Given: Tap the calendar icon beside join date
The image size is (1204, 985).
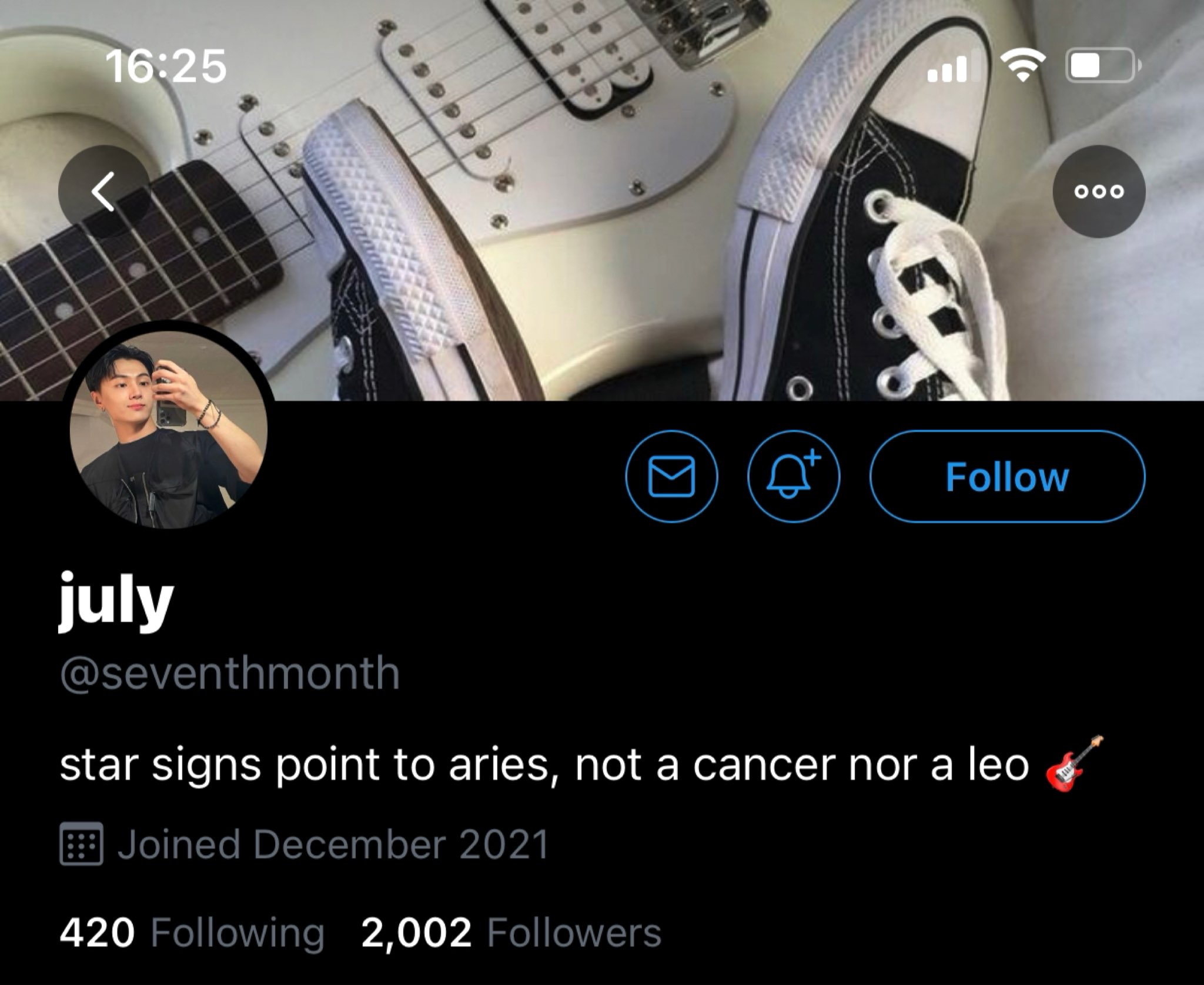Looking at the screenshot, I should click(81, 844).
